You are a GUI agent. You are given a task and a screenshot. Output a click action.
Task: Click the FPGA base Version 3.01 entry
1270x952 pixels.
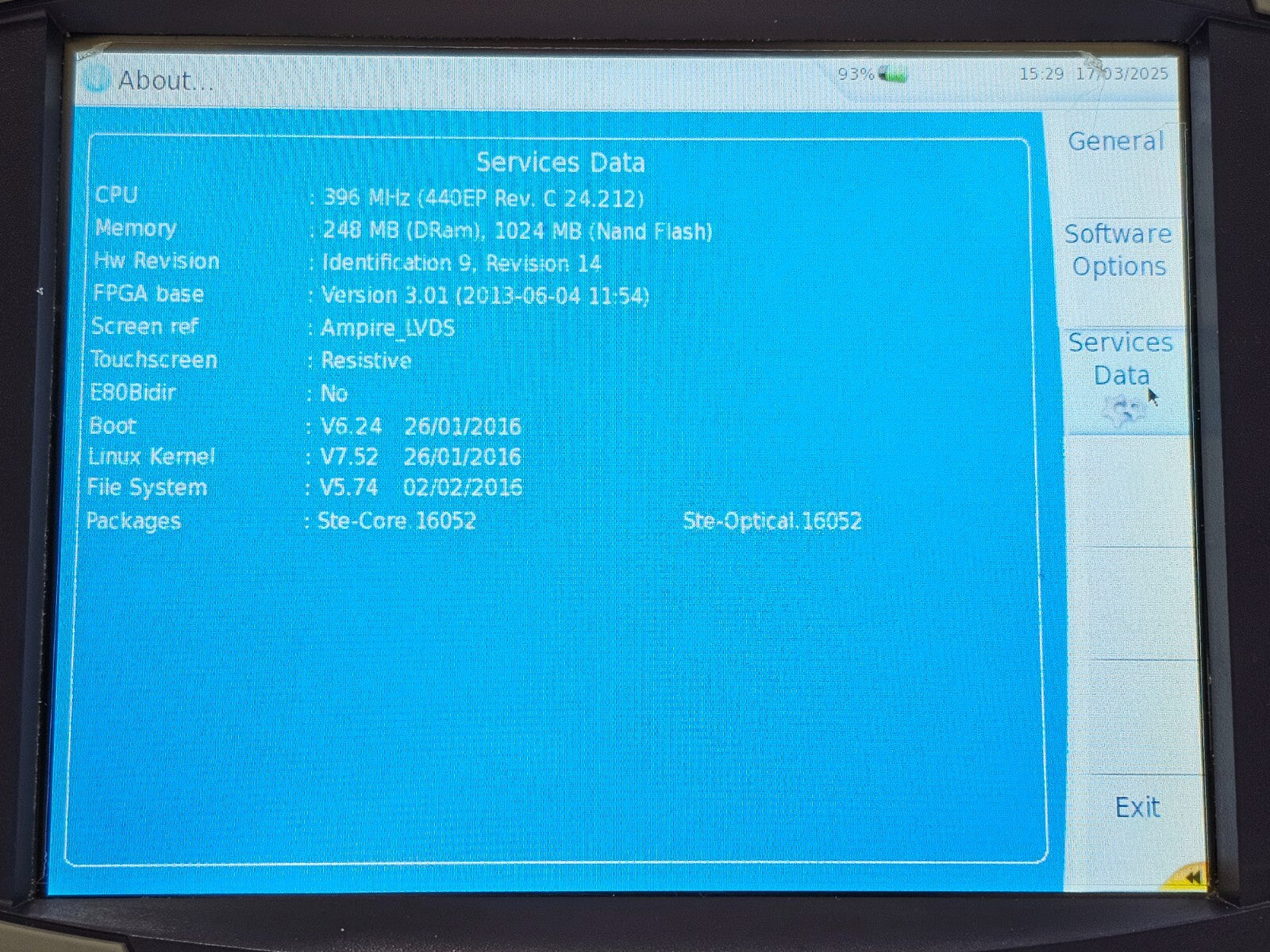[x=485, y=296]
